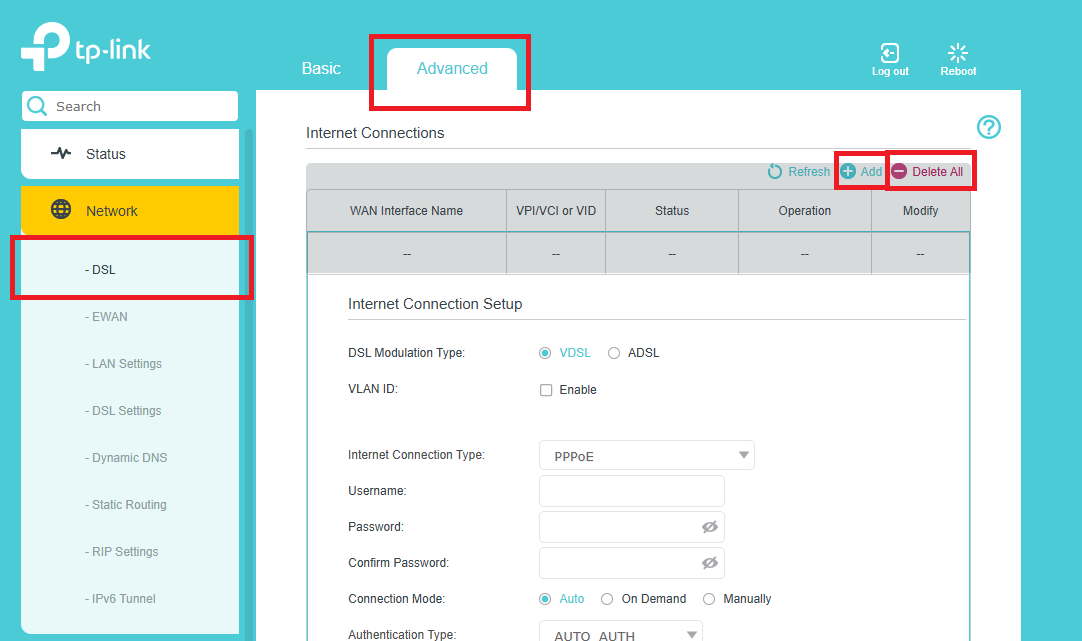Screen dimensions: 1082x641
Task: Enable the VLAN ID checkbox
Action: click(545, 389)
